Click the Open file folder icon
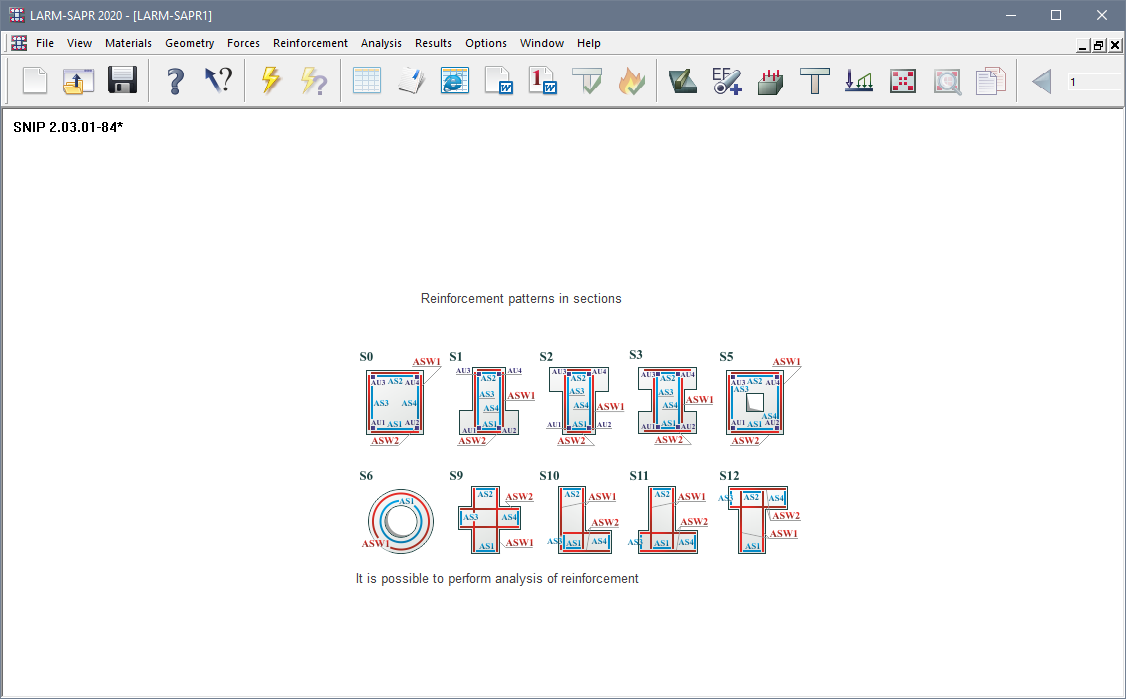Image resolution: width=1126 pixels, height=699 pixels. click(x=78, y=81)
